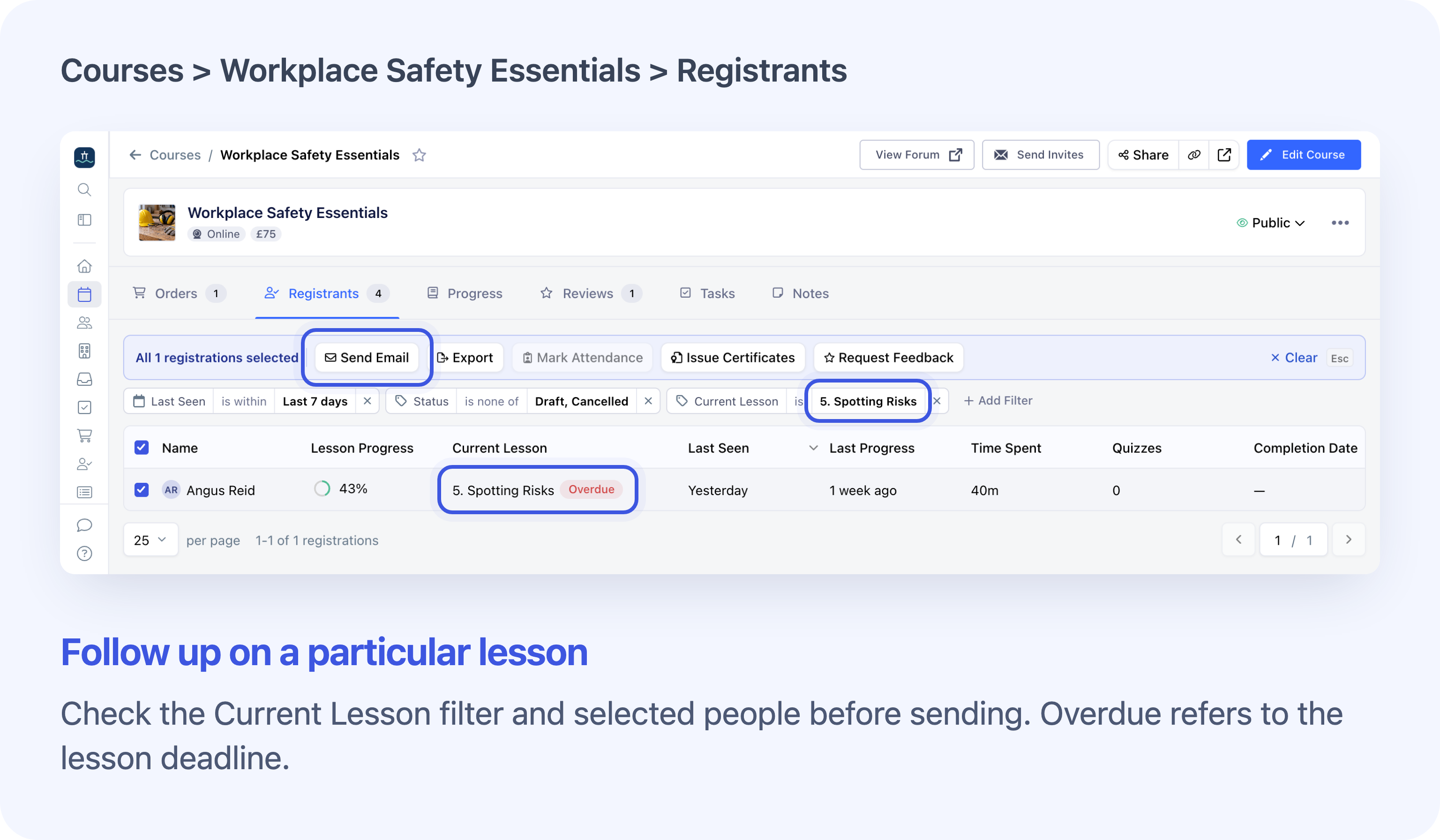
Task: Open course in new window icon
Action: (x=1224, y=155)
